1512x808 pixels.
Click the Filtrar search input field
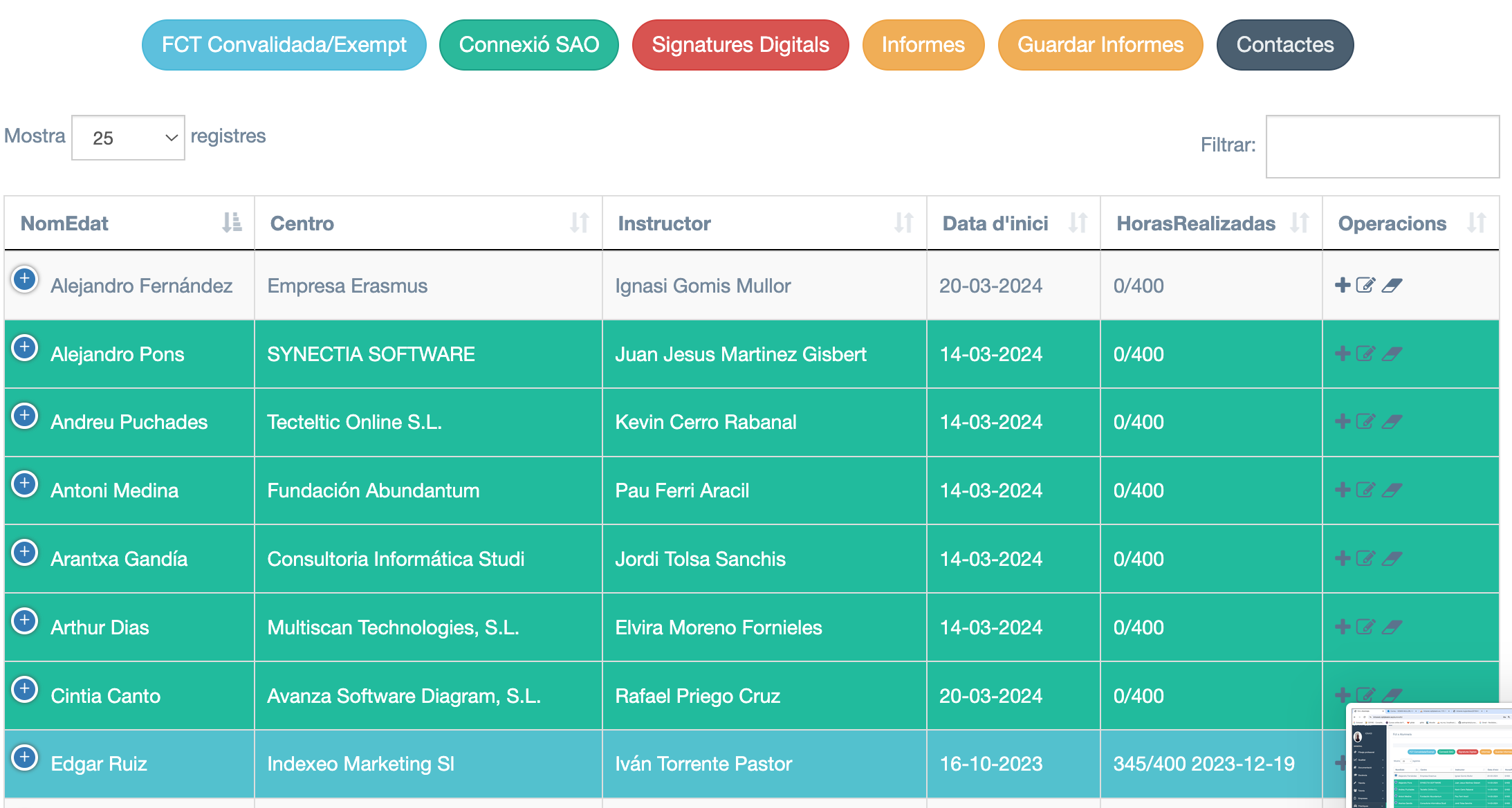[x=1382, y=146]
